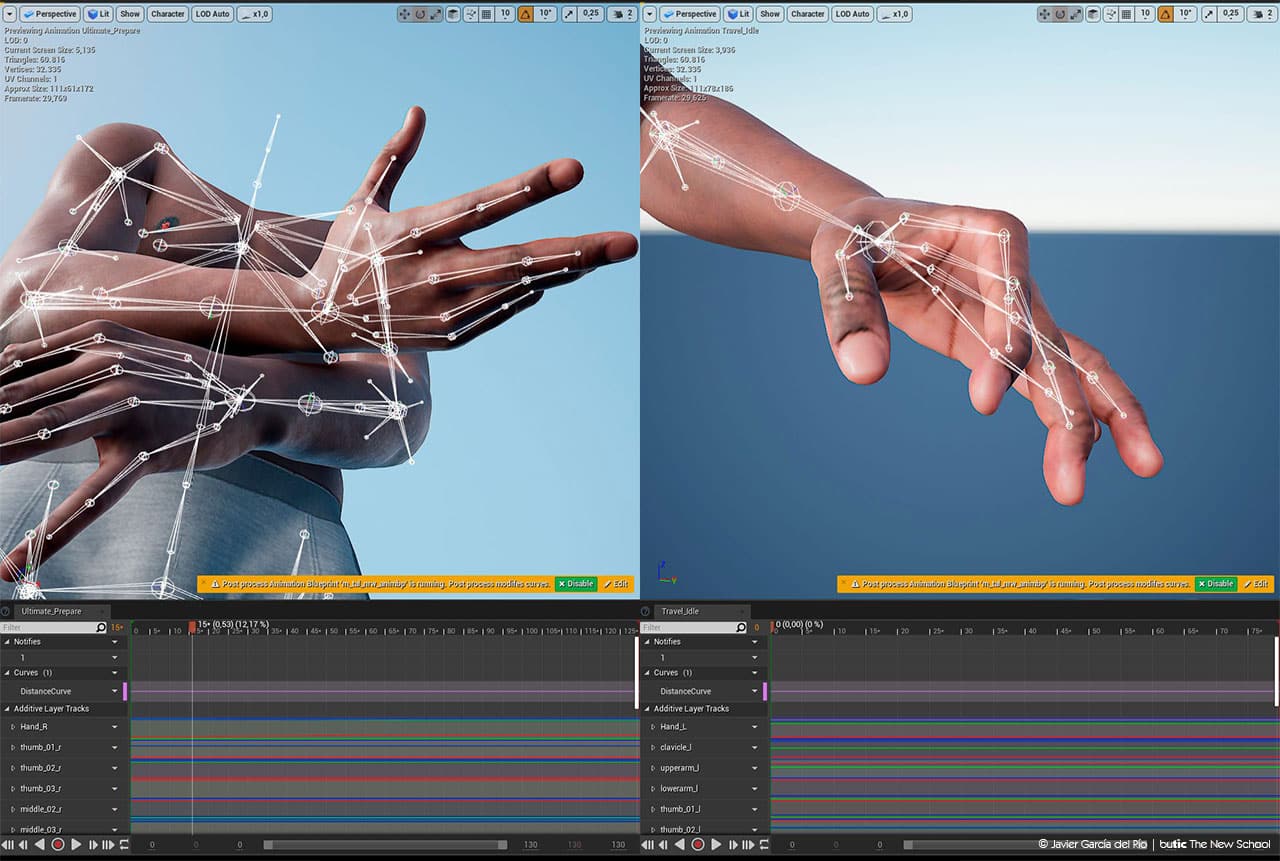The width and height of the screenshot is (1280, 861).
Task: Collapse Additive Layer Tracks in Ultimate_Prepare timeline
Action: coord(7,709)
